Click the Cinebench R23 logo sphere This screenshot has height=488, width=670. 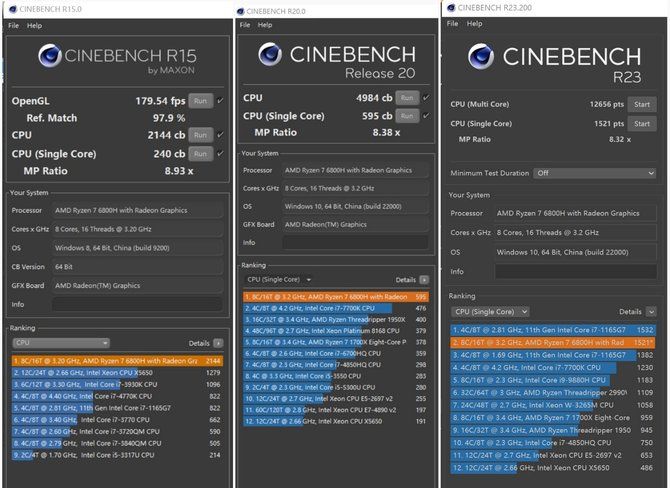click(x=483, y=57)
